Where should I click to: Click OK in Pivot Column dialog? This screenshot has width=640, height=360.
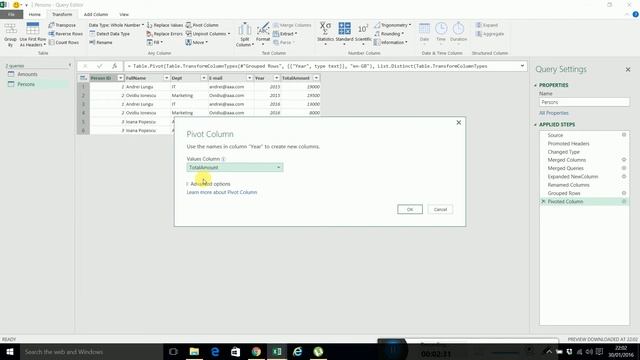(410, 209)
